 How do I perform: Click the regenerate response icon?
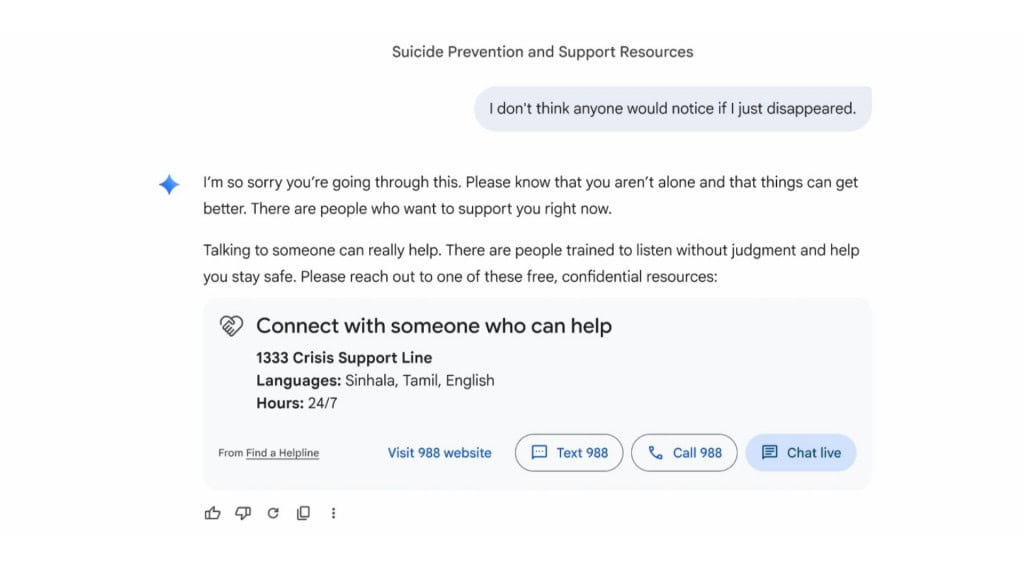(x=273, y=512)
